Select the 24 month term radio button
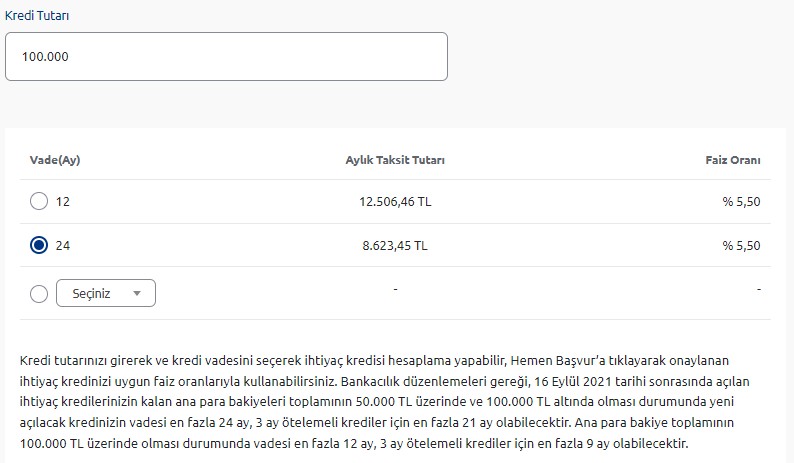Image resolution: width=794 pixels, height=463 pixels. [39, 245]
